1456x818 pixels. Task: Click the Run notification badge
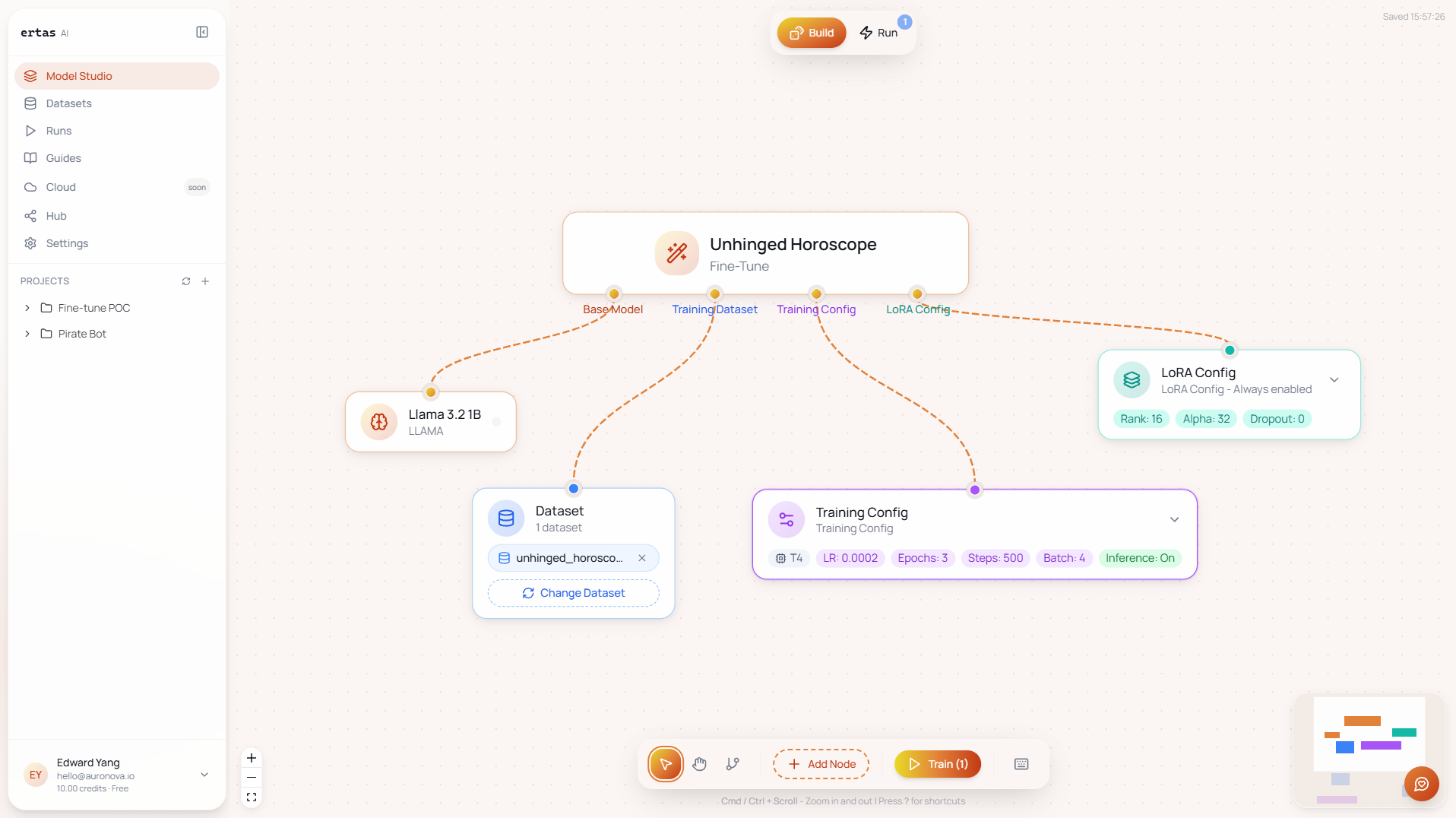[905, 22]
